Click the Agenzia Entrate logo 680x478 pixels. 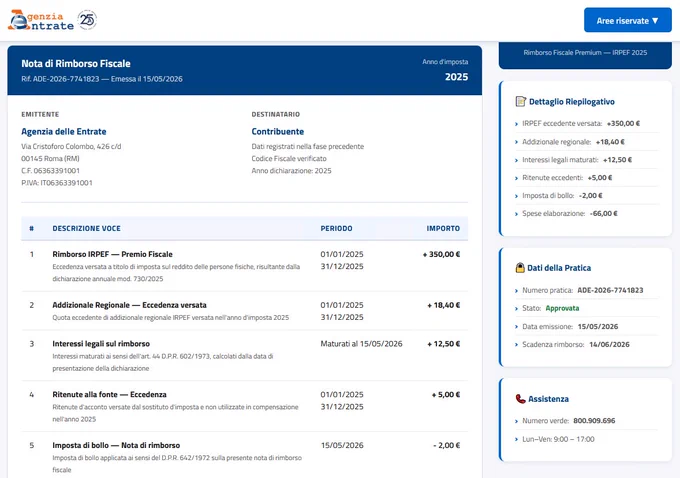41,20
